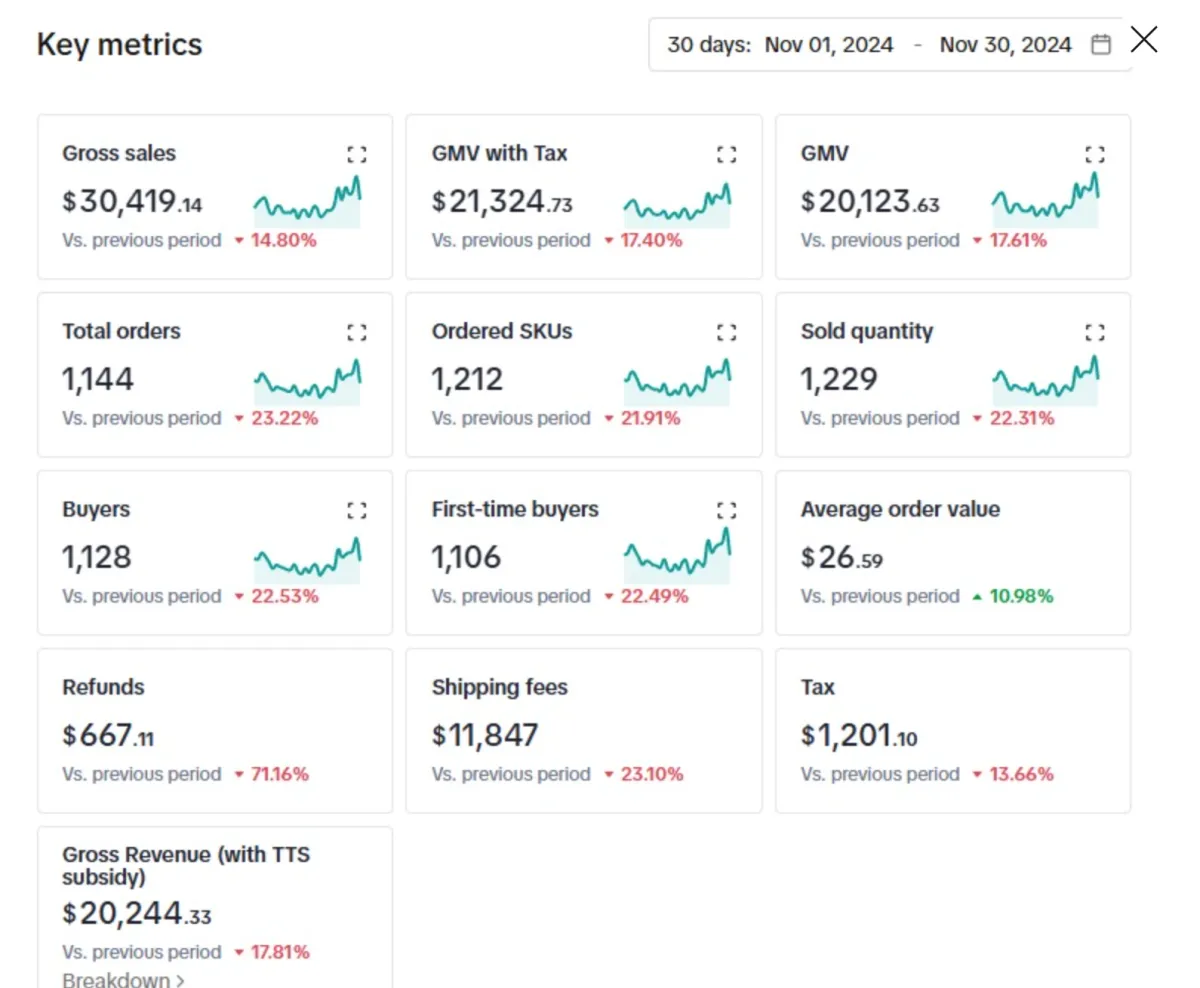Open calendar icon in date range picker
The image size is (1200, 988).
coord(1101,45)
